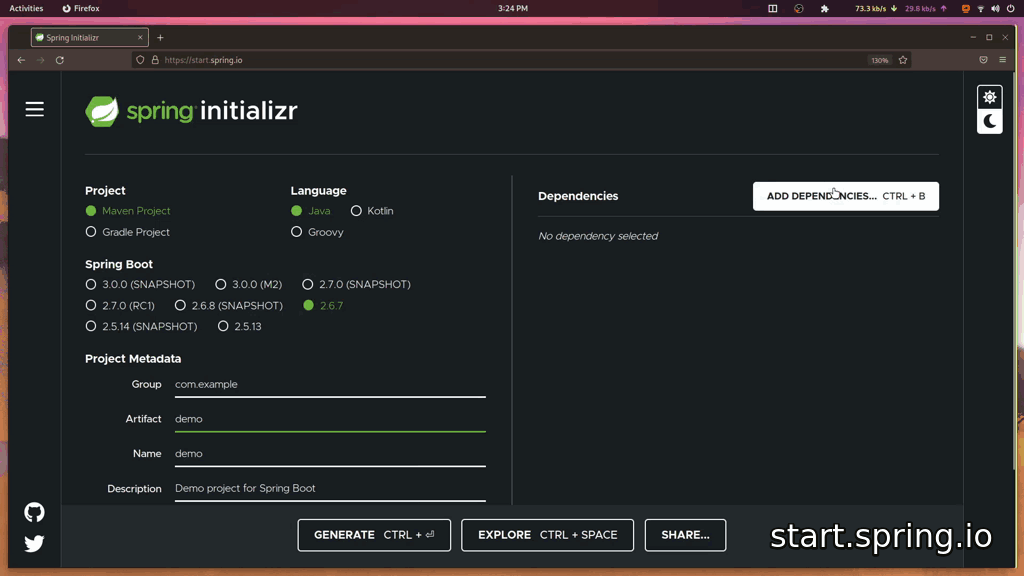Click the Explore button
This screenshot has height=576, width=1024.
pos(547,535)
